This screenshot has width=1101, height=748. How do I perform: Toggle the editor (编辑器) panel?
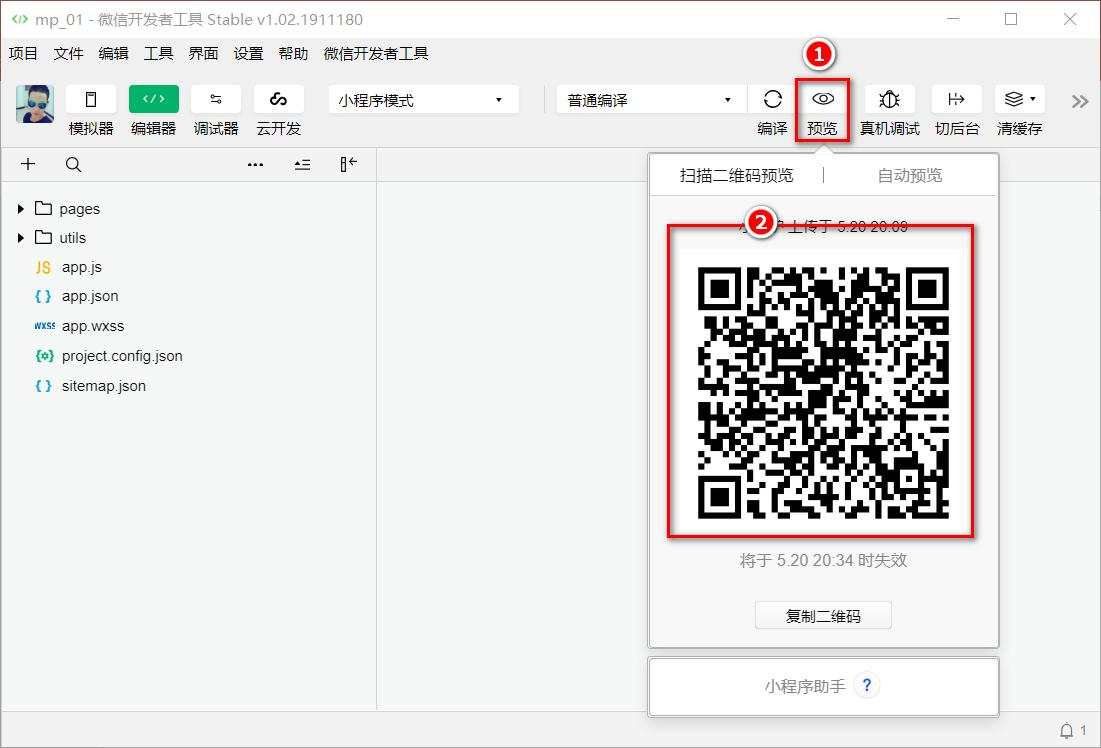(x=153, y=99)
